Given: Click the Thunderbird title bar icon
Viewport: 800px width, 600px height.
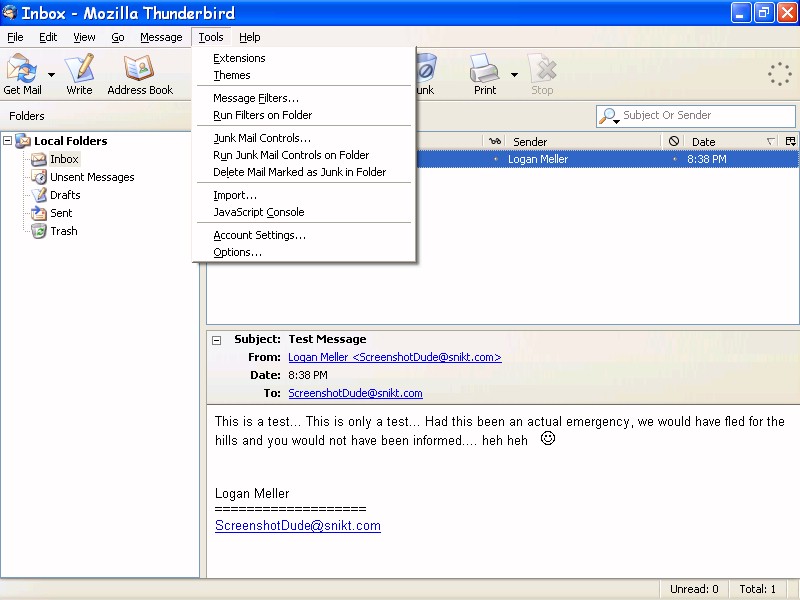Looking at the screenshot, I should tap(10, 12).
